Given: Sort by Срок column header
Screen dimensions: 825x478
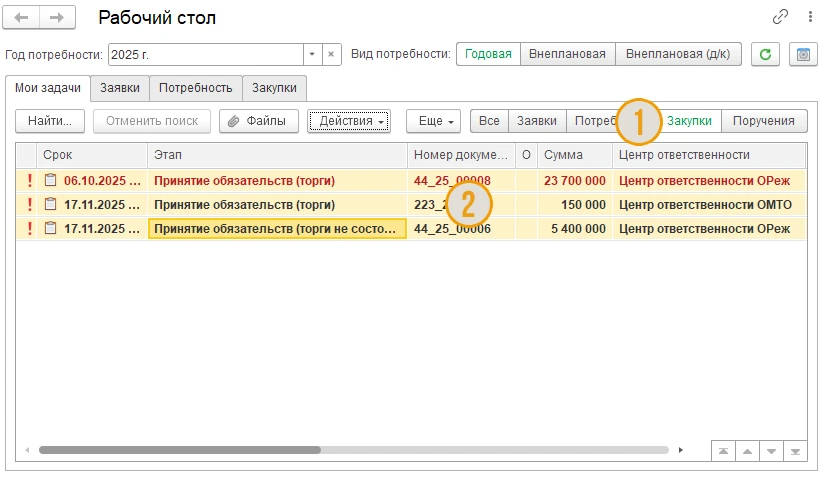Looking at the screenshot, I should point(92,155).
